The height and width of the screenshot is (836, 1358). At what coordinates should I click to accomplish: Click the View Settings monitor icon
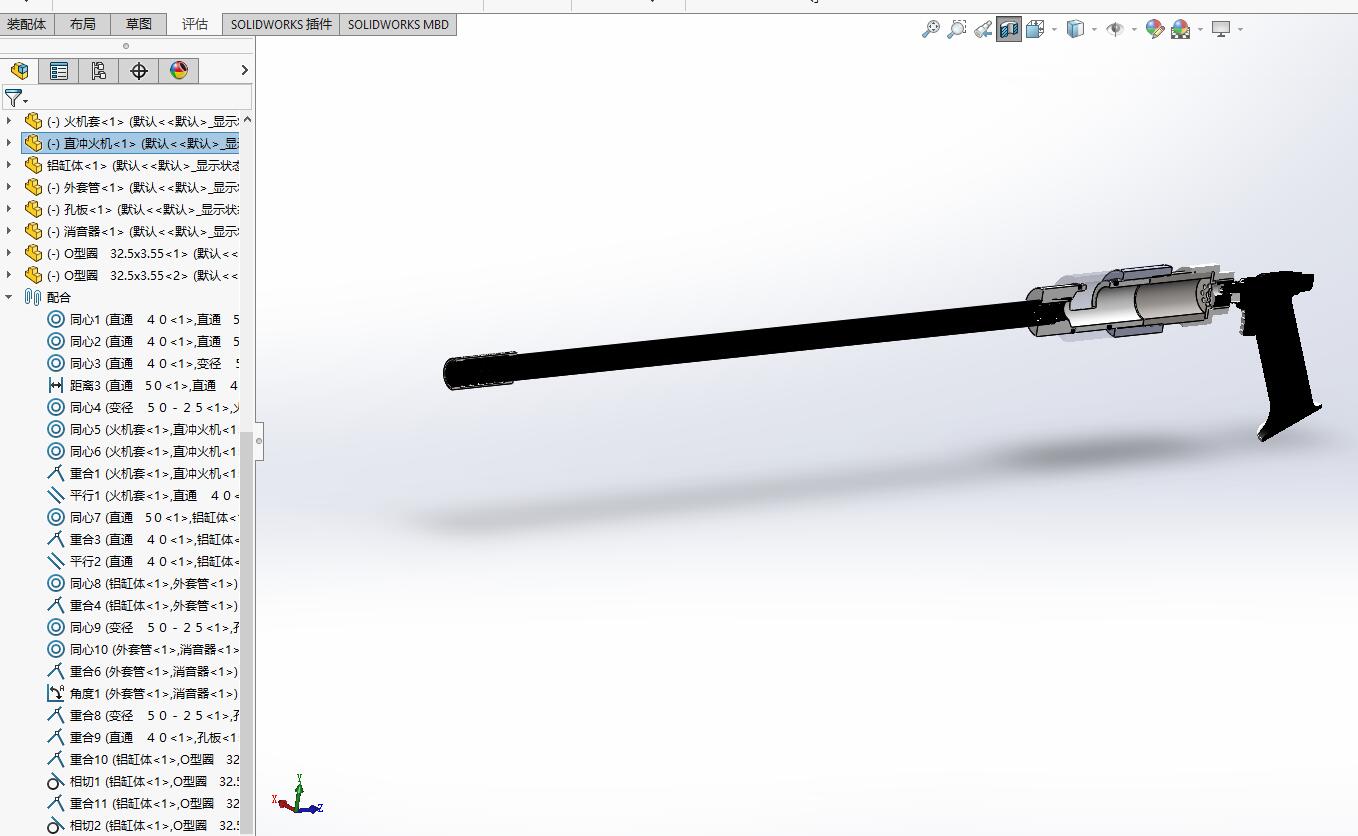click(1221, 30)
